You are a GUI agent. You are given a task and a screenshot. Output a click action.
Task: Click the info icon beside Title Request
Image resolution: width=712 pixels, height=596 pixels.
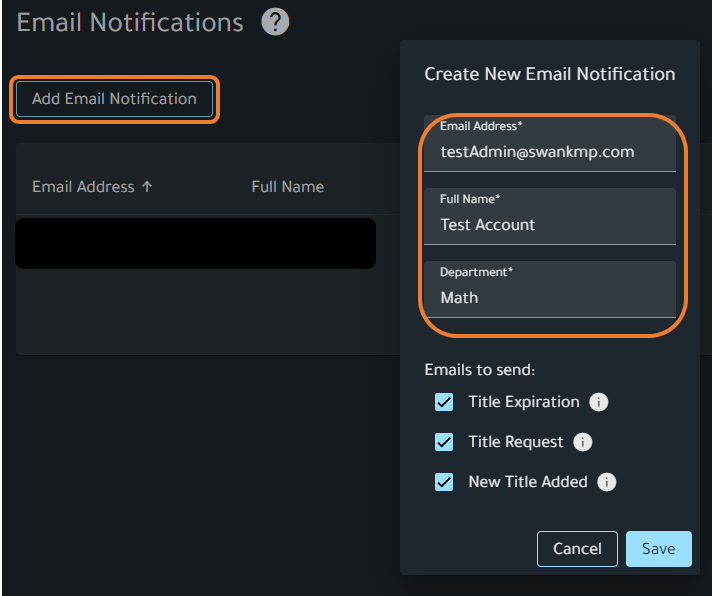(583, 442)
